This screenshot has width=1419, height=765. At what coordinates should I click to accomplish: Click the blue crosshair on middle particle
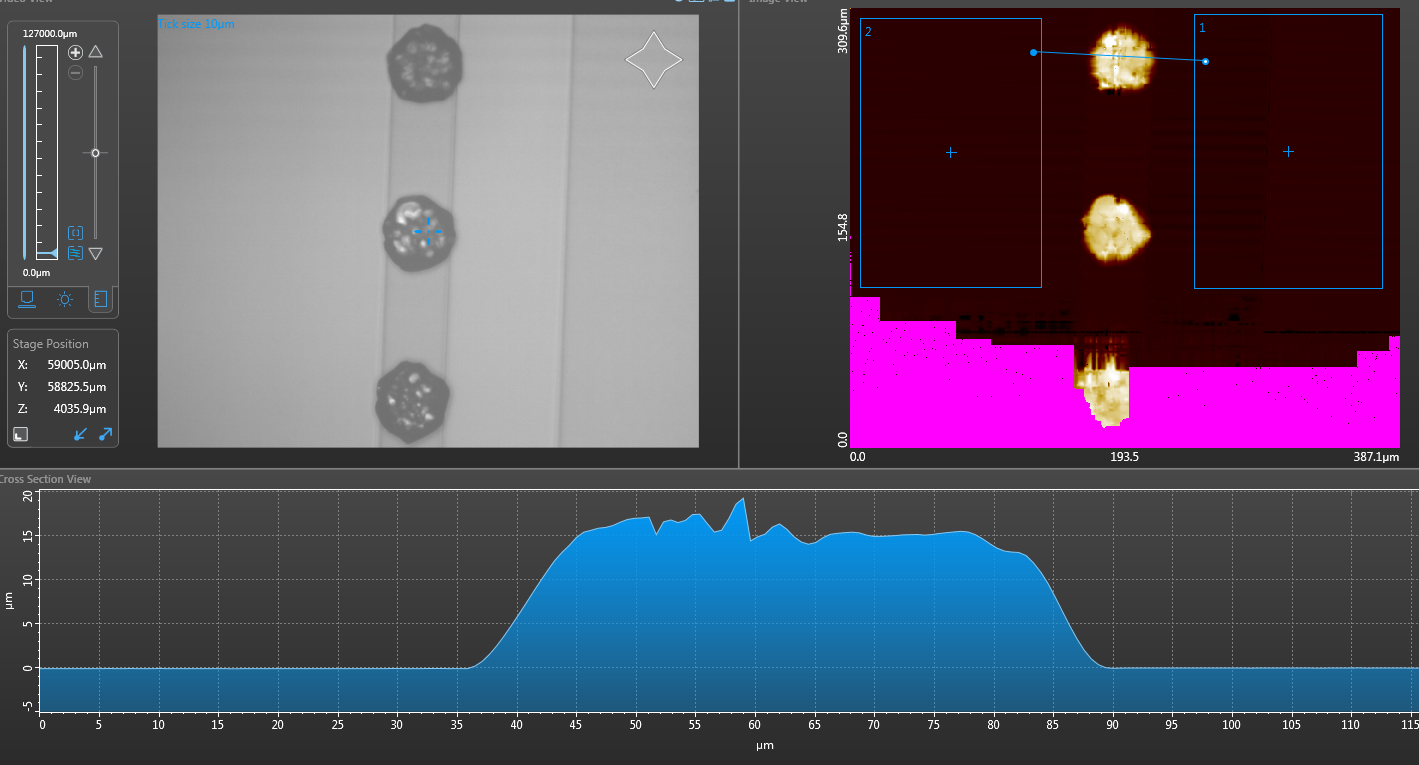tap(427, 231)
